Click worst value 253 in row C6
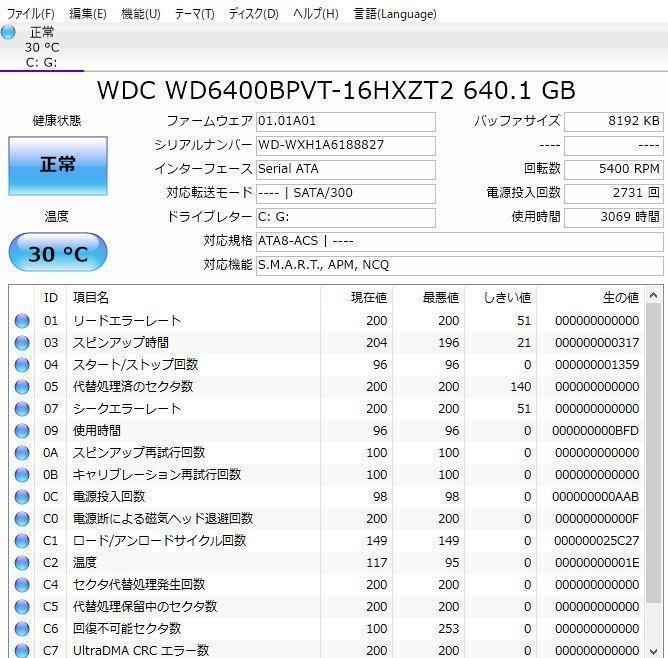The width and height of the screenshot is (668, 658). click(x=449, y=629)
